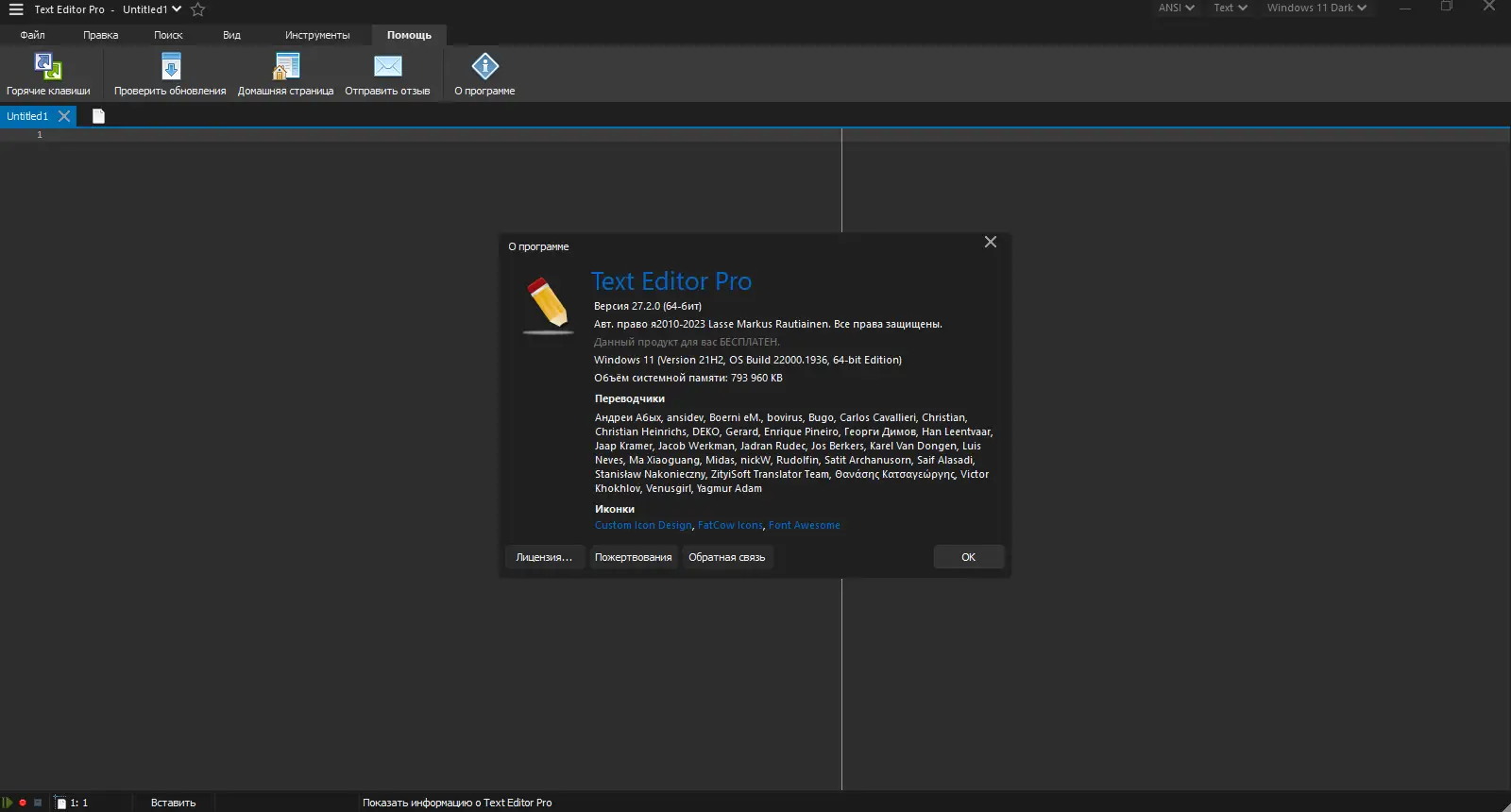Select the Помощь ribbon tab
This screenshot has width=1511, height=812.
[409, 35]
